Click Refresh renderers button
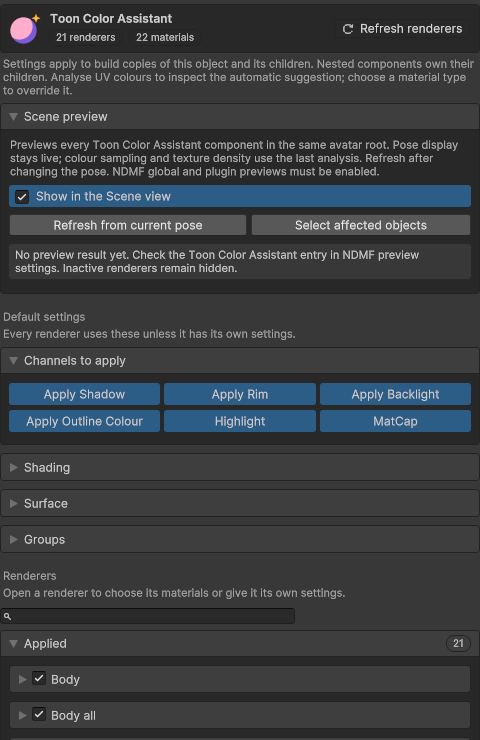The height and width of the screenshot is (740, 480). pyautogui.click(x=402, y=29)
